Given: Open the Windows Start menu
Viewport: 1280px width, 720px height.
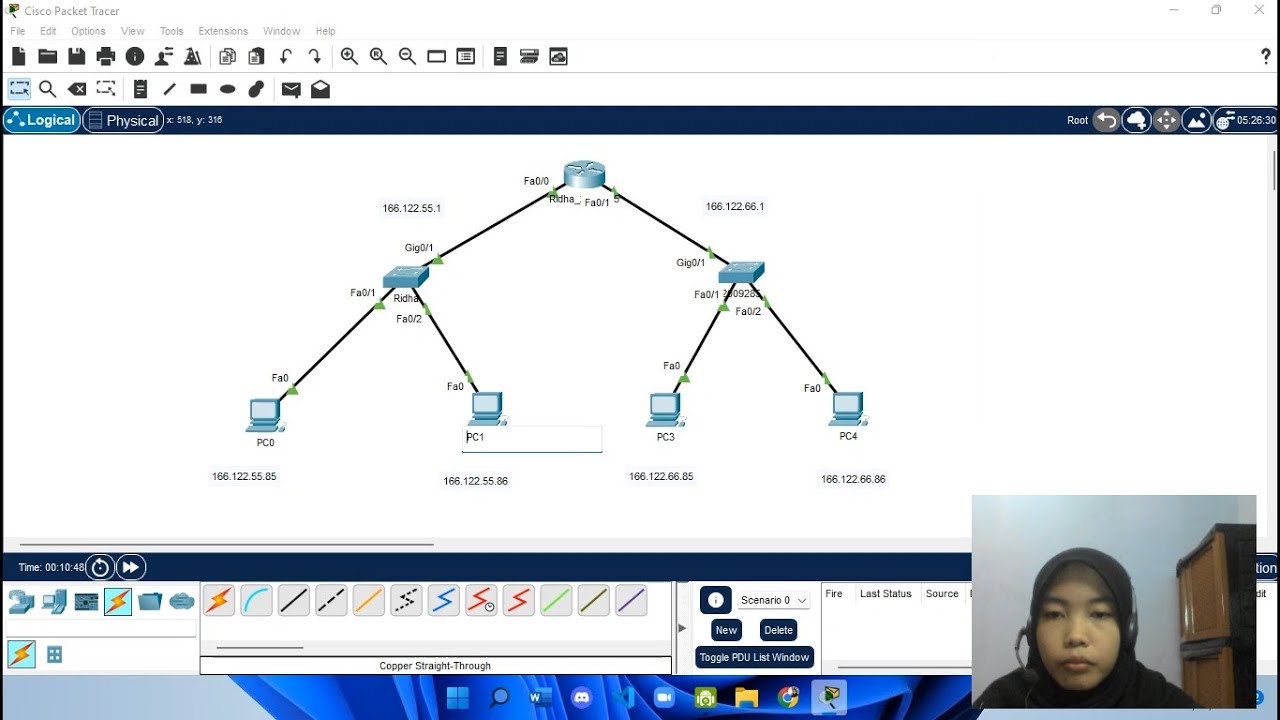Looking at the screenshot, I should tap(458, 697).
